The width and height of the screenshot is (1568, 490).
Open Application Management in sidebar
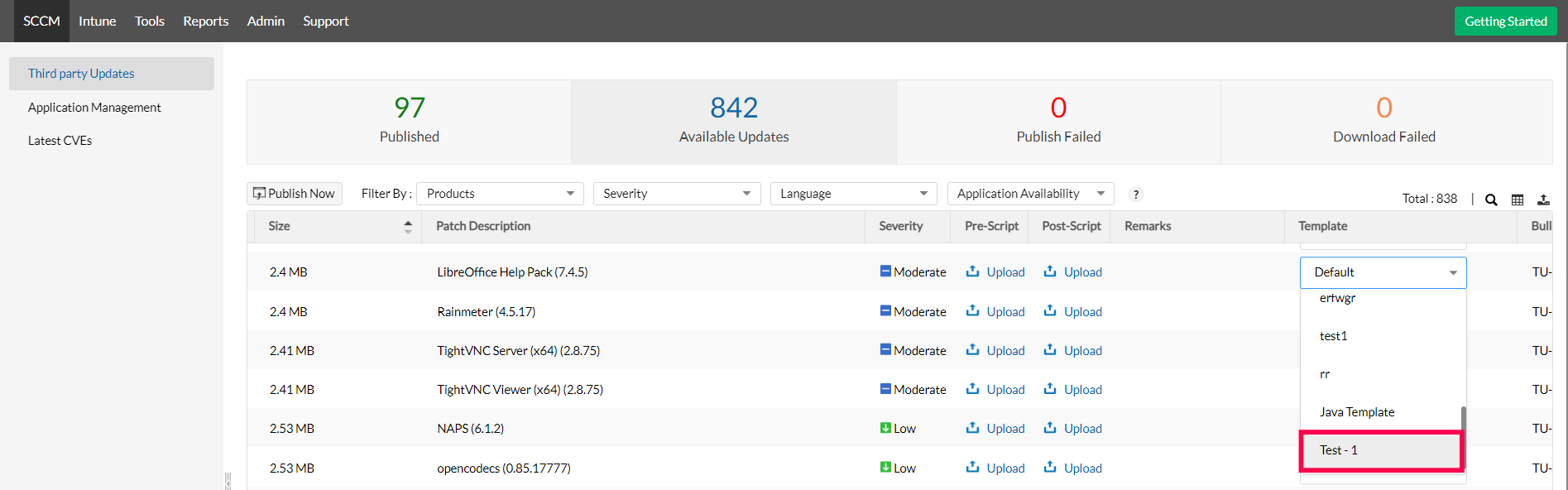[x=94, y=108]
